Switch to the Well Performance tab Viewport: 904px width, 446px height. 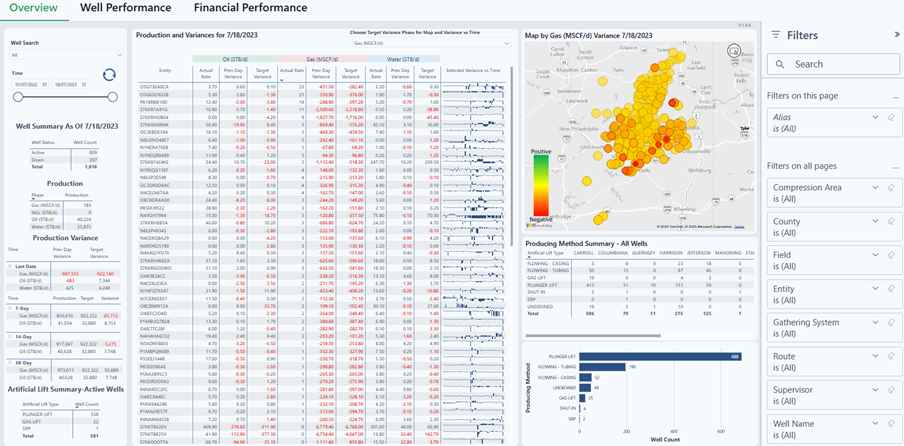coord(126,8)
